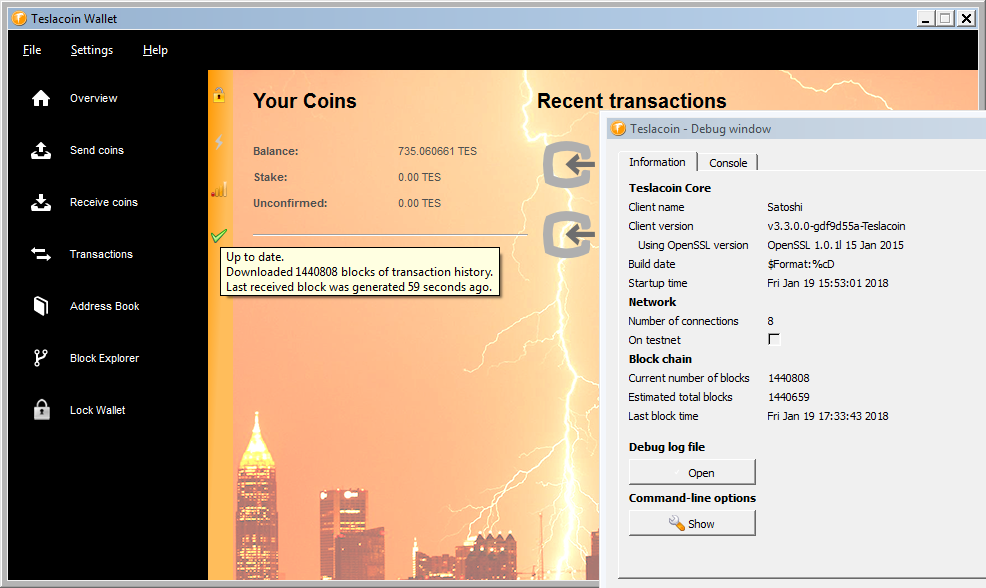Viewport: 986px width, 588px height.
Task: Click the Your Coins heading
Action: point(304,101)
